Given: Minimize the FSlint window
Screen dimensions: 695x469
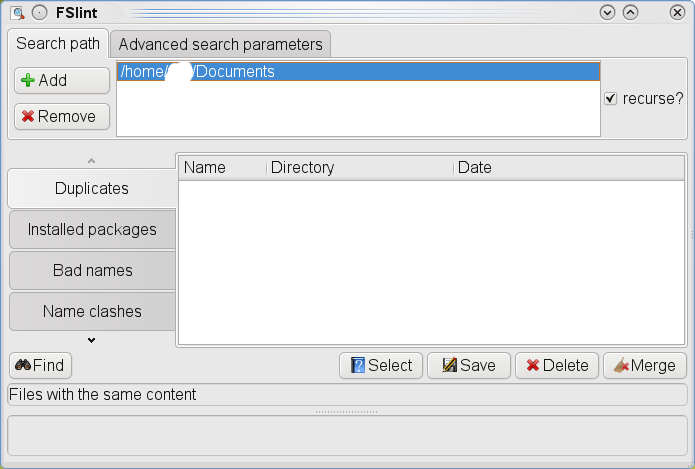Looking at the screenshot, I should tap(607, 12).
